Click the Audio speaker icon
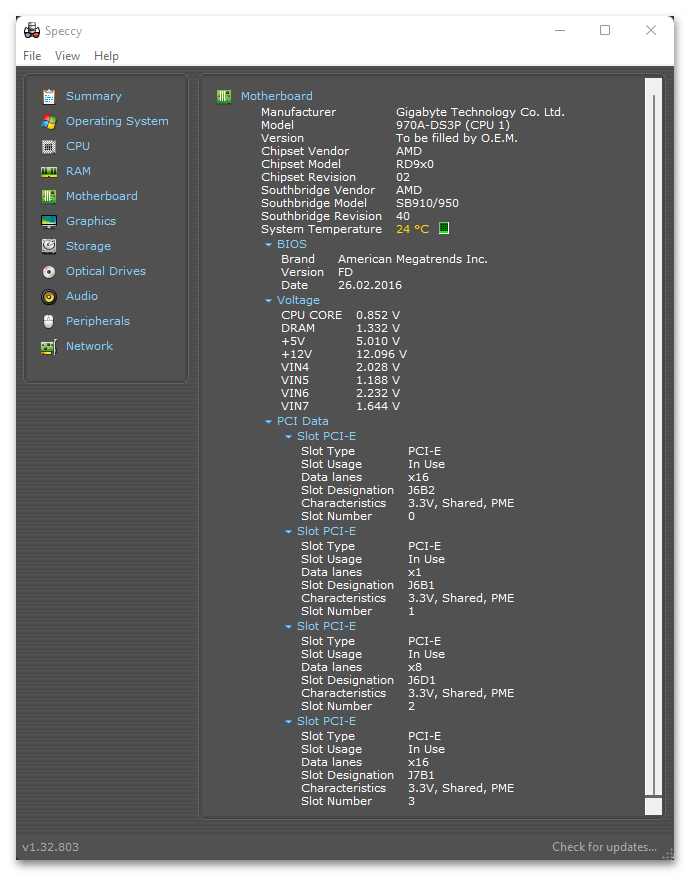Image resolution: width=690 pixels, height=876 pixels. 49,297
